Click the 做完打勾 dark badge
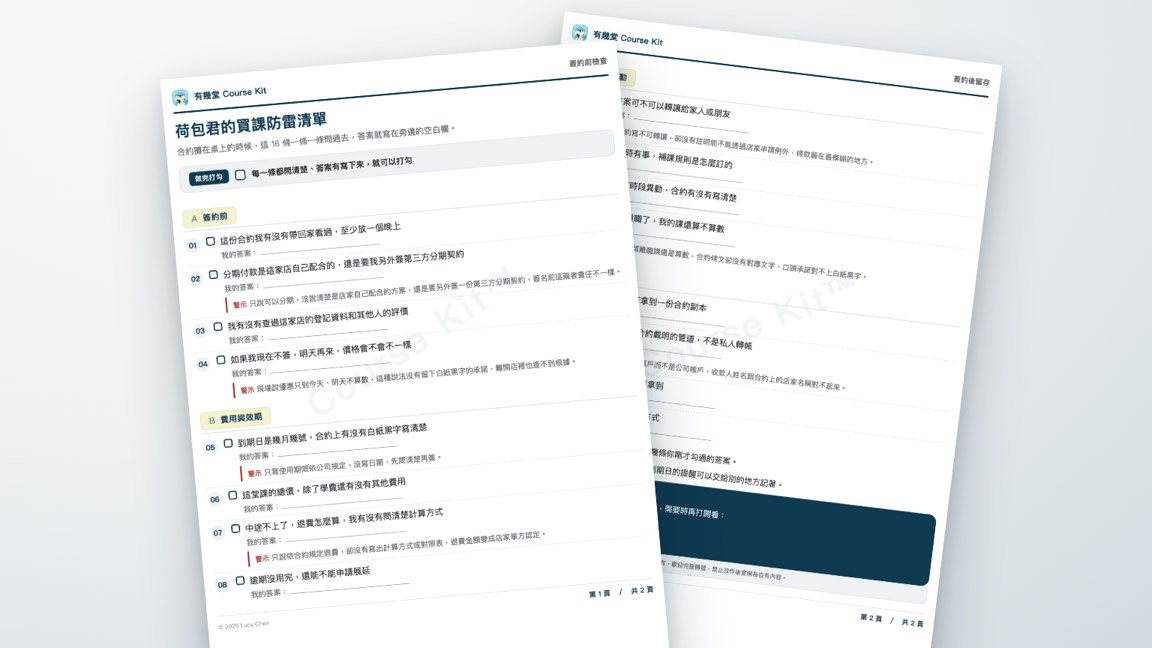This screenshot has width=1152, height=648. coord(209,178)
